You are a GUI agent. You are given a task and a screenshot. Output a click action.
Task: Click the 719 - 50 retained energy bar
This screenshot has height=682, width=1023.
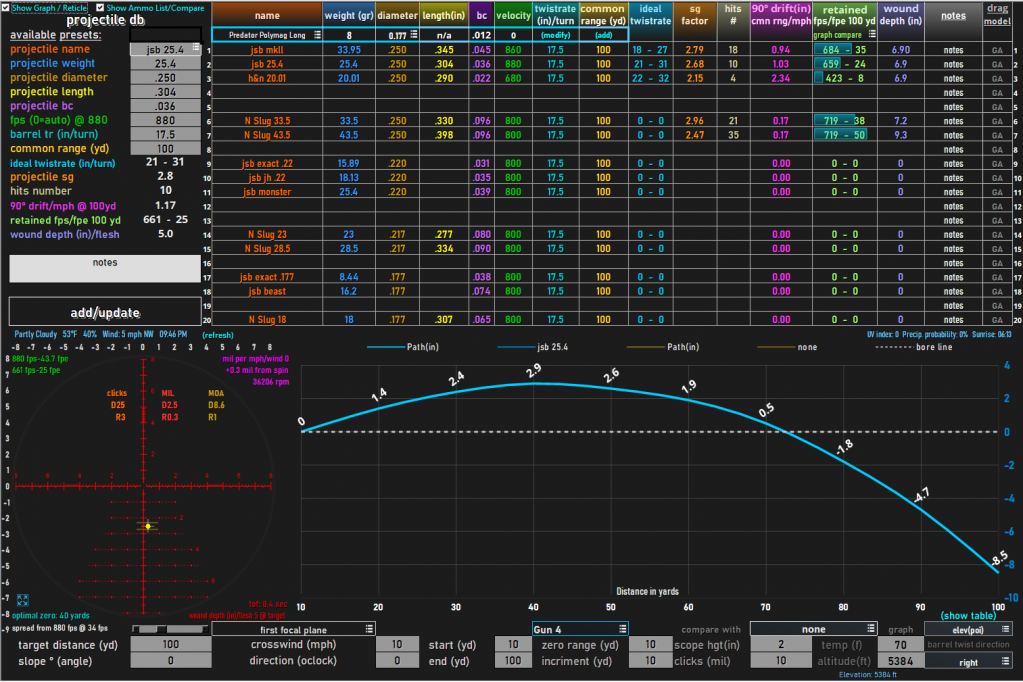pos(844,135)
